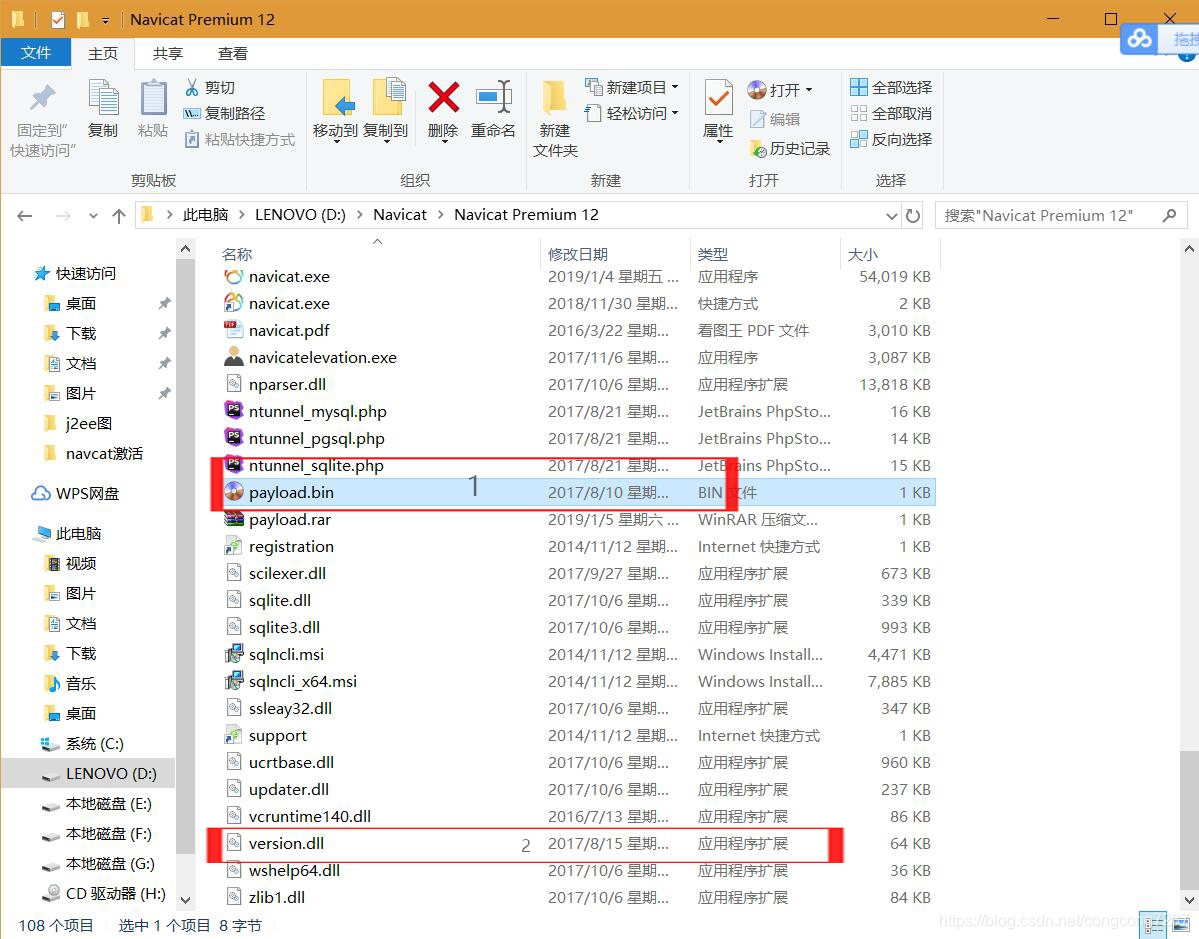Click the Rename icon
1199x939 pixels.
(493, 98)
